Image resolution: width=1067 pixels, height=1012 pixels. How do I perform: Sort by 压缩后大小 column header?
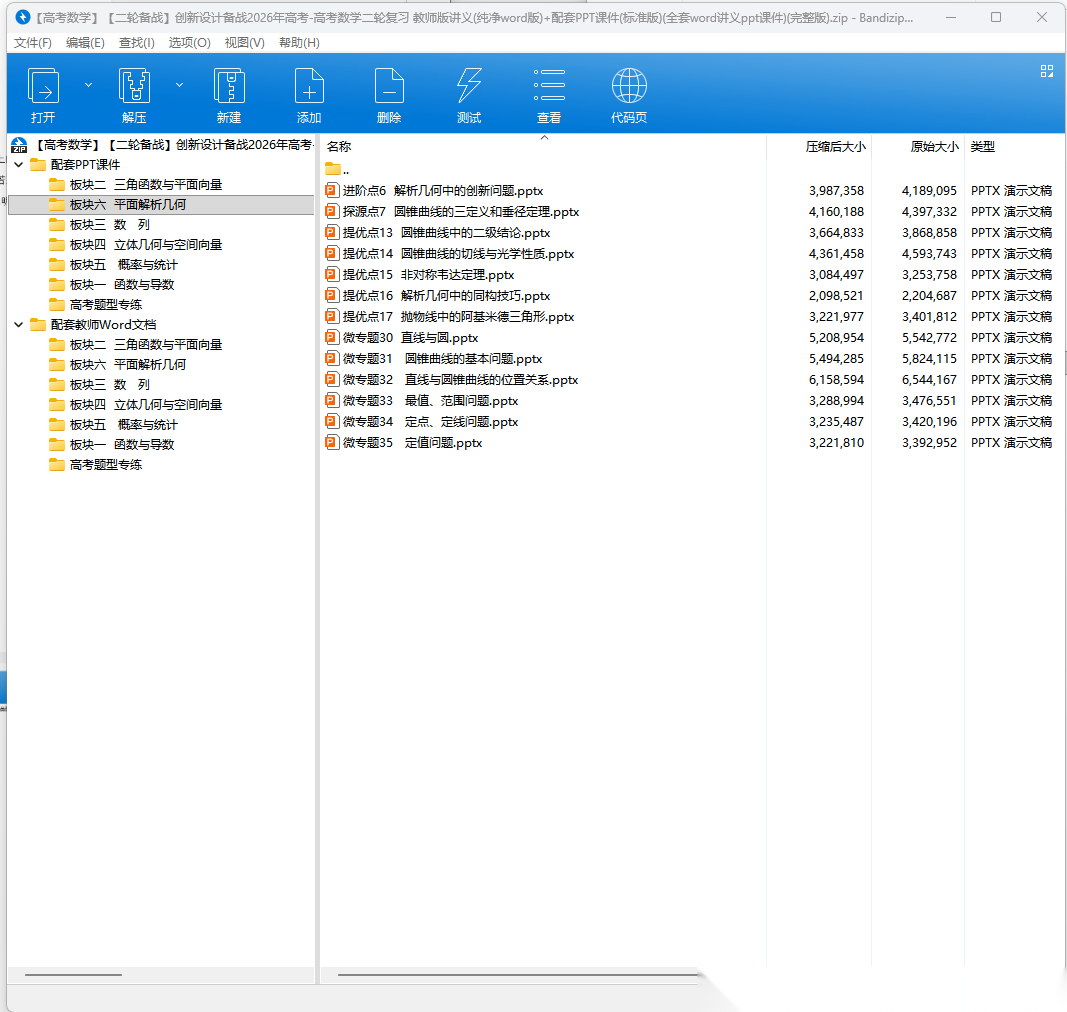point(835,147)
